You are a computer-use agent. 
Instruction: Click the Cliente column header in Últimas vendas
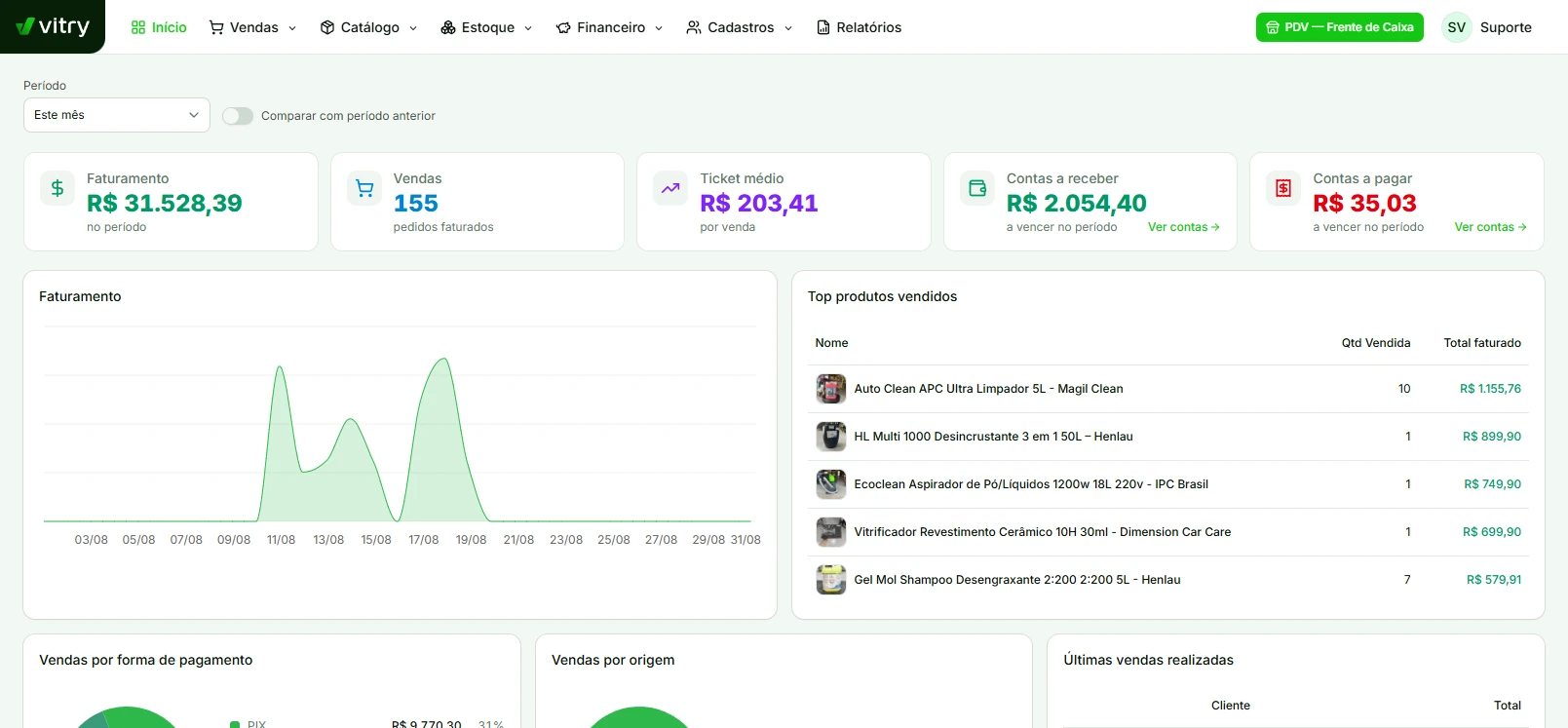(x=1231, y=706)
